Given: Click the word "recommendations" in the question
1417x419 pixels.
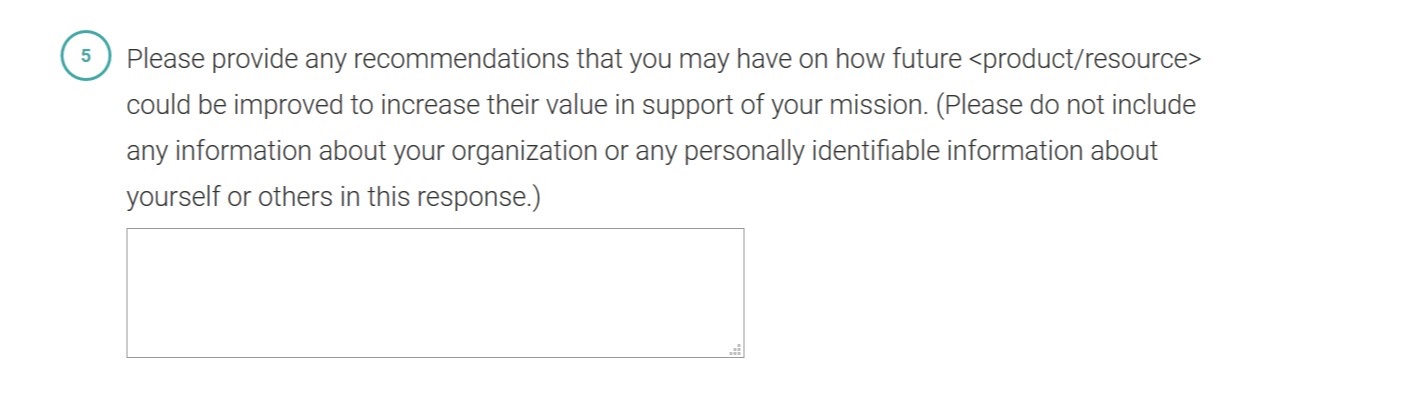Looking at the screenshot, I should [461, 59].
